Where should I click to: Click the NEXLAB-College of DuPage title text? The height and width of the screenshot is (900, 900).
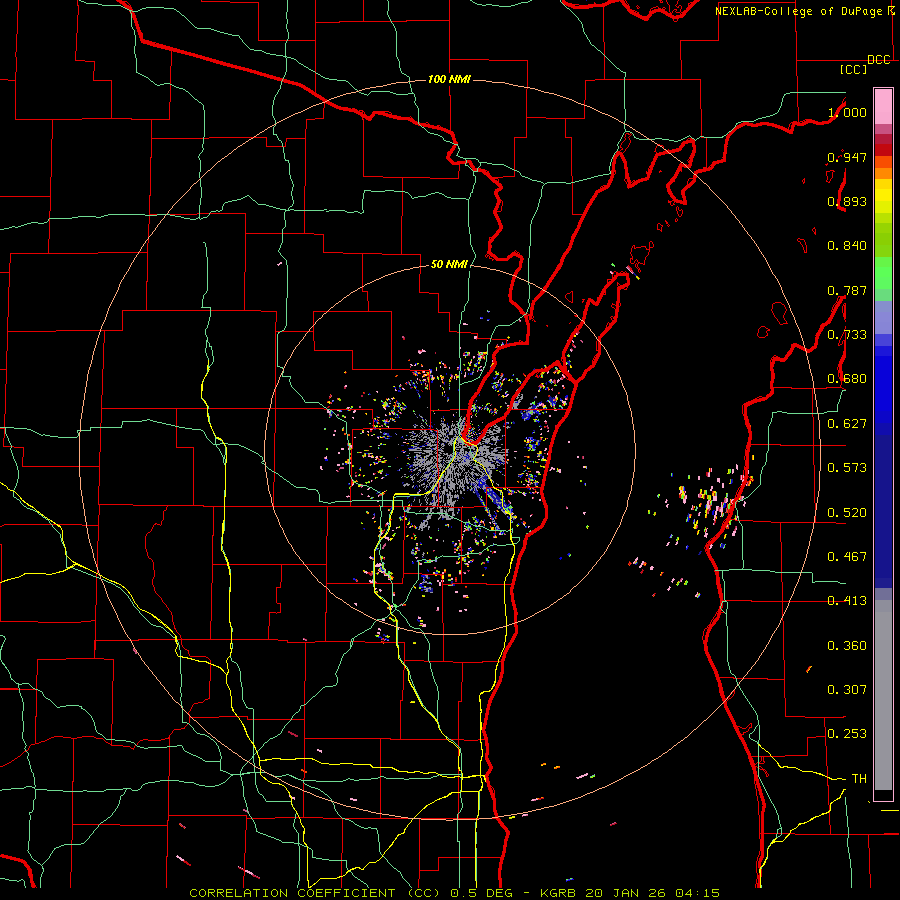[x=805, y=11]
